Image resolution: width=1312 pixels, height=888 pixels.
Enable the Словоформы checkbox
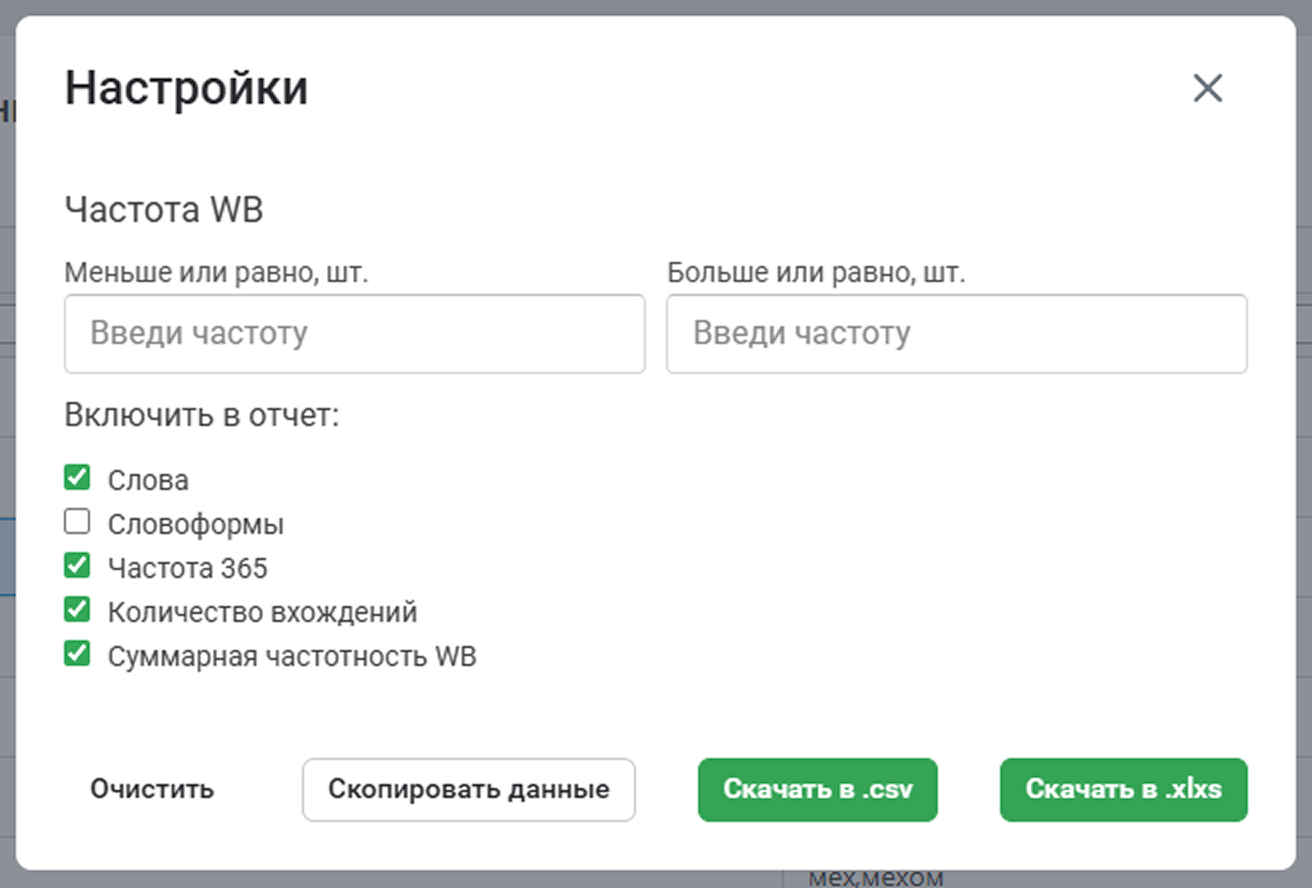coord(77,522)
